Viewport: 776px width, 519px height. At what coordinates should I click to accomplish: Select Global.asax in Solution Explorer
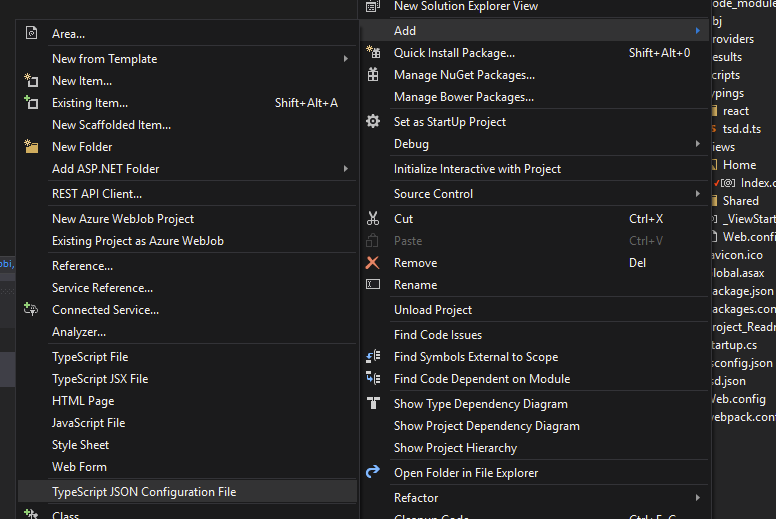tap(738, 273)
